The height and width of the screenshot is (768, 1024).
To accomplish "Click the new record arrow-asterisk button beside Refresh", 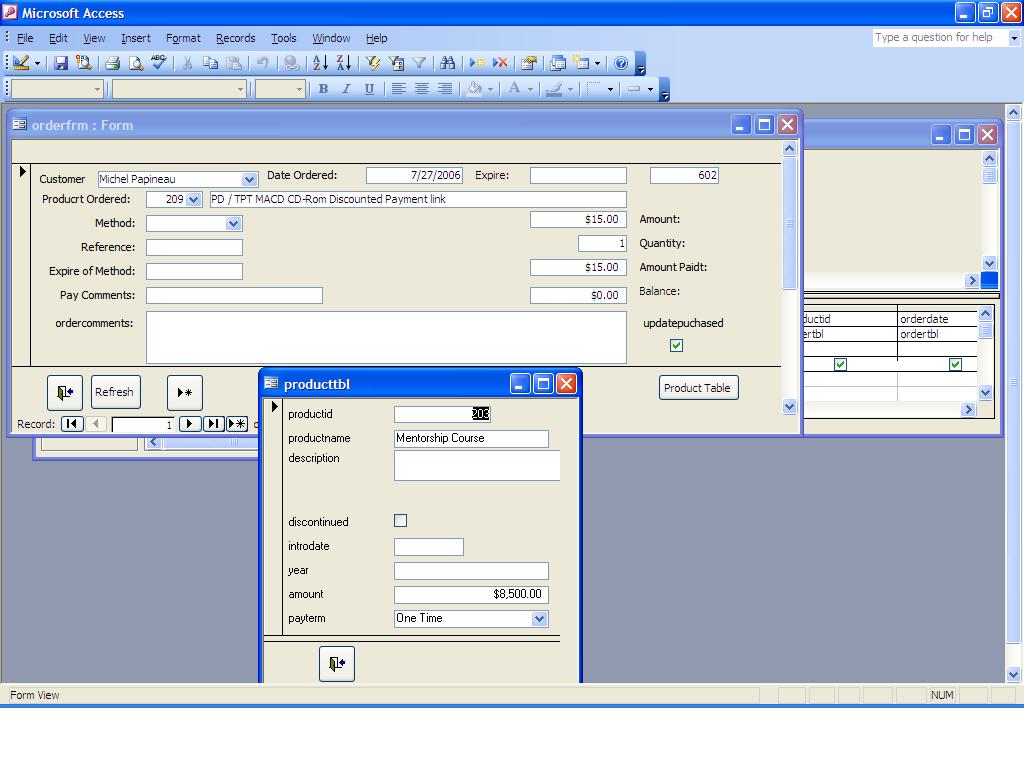I will point(185,392).
